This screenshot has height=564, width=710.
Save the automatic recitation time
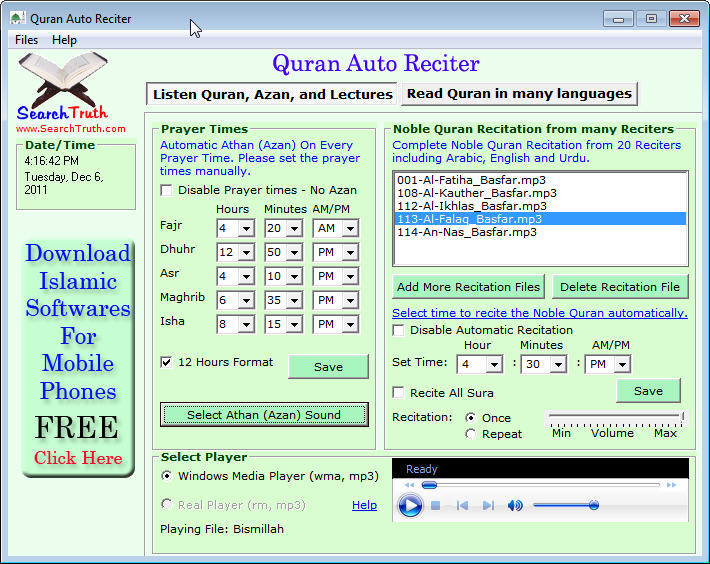tap(648, 391)
